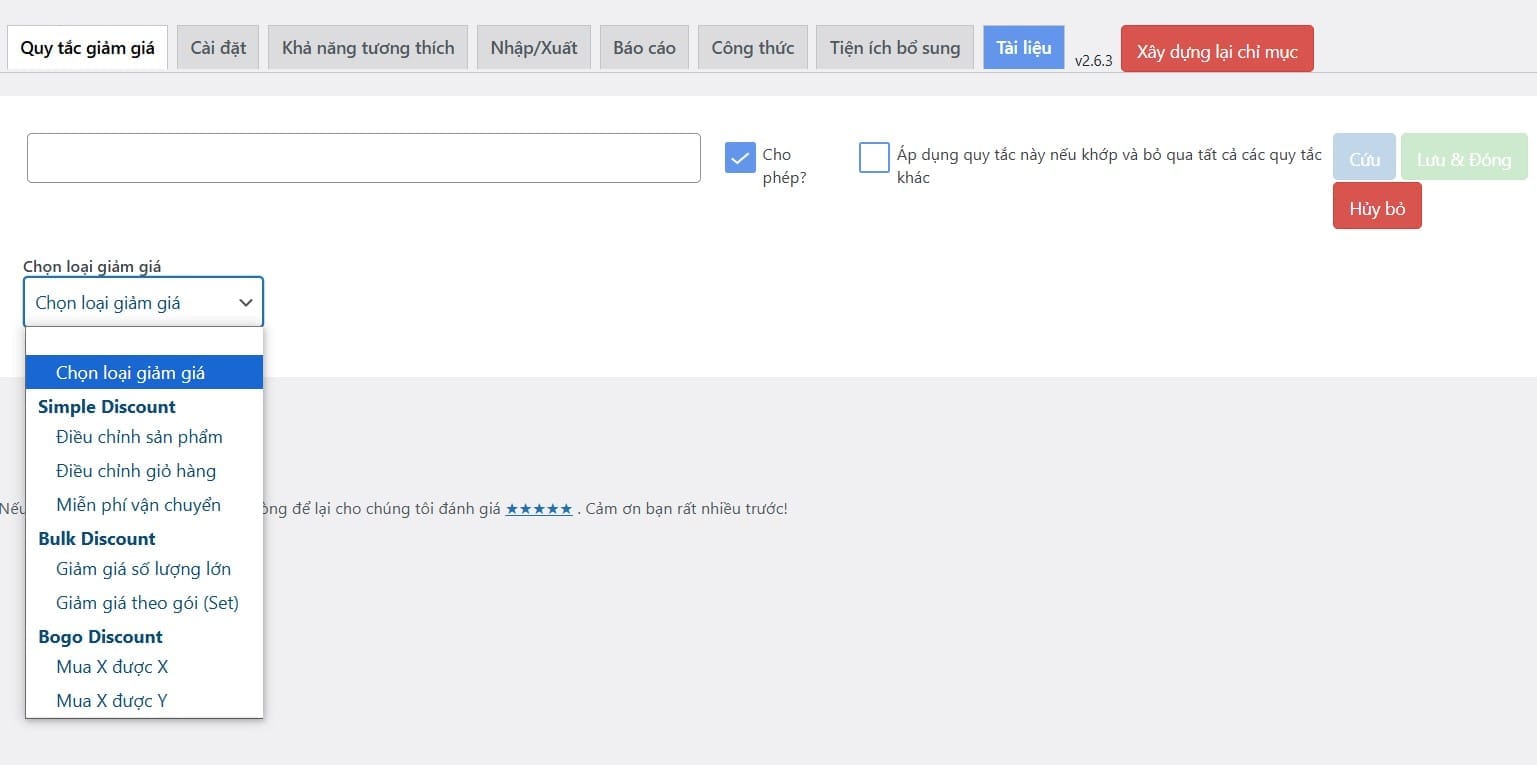Open the Cài đặt tab
1537x765 pixels.
point(218,48)
